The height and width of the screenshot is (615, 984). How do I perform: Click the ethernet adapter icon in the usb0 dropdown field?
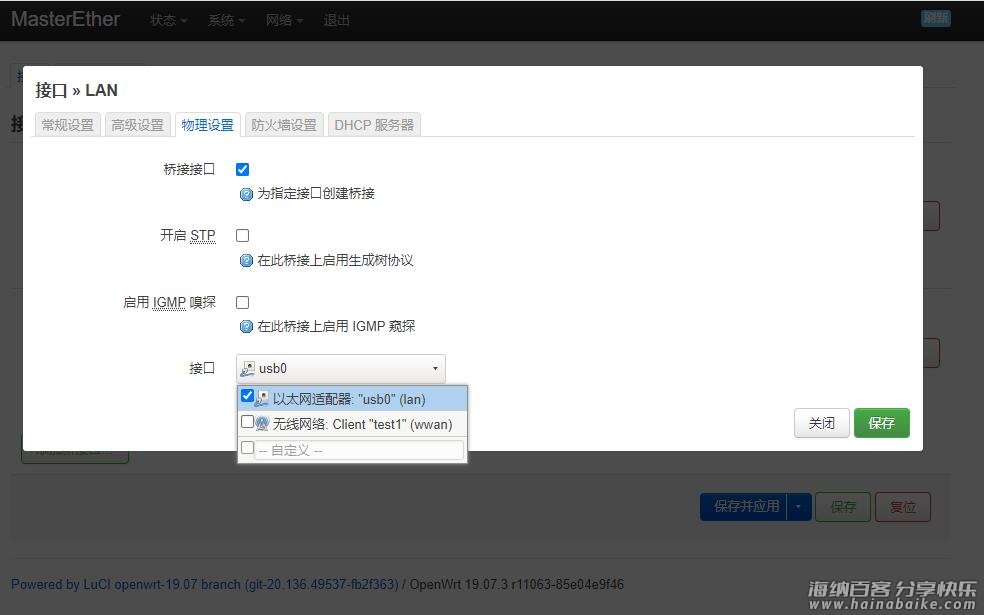tap(248, 369)
